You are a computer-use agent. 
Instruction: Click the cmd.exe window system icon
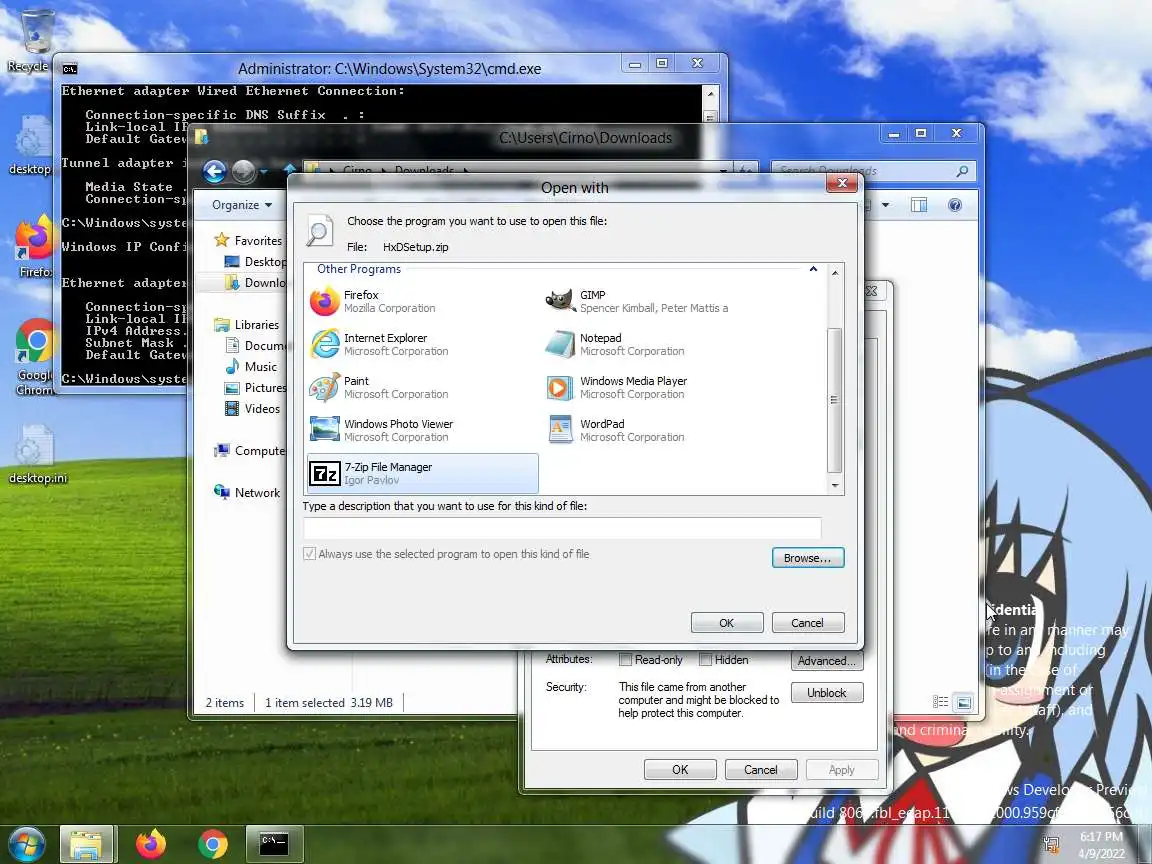tap(70, 68)
